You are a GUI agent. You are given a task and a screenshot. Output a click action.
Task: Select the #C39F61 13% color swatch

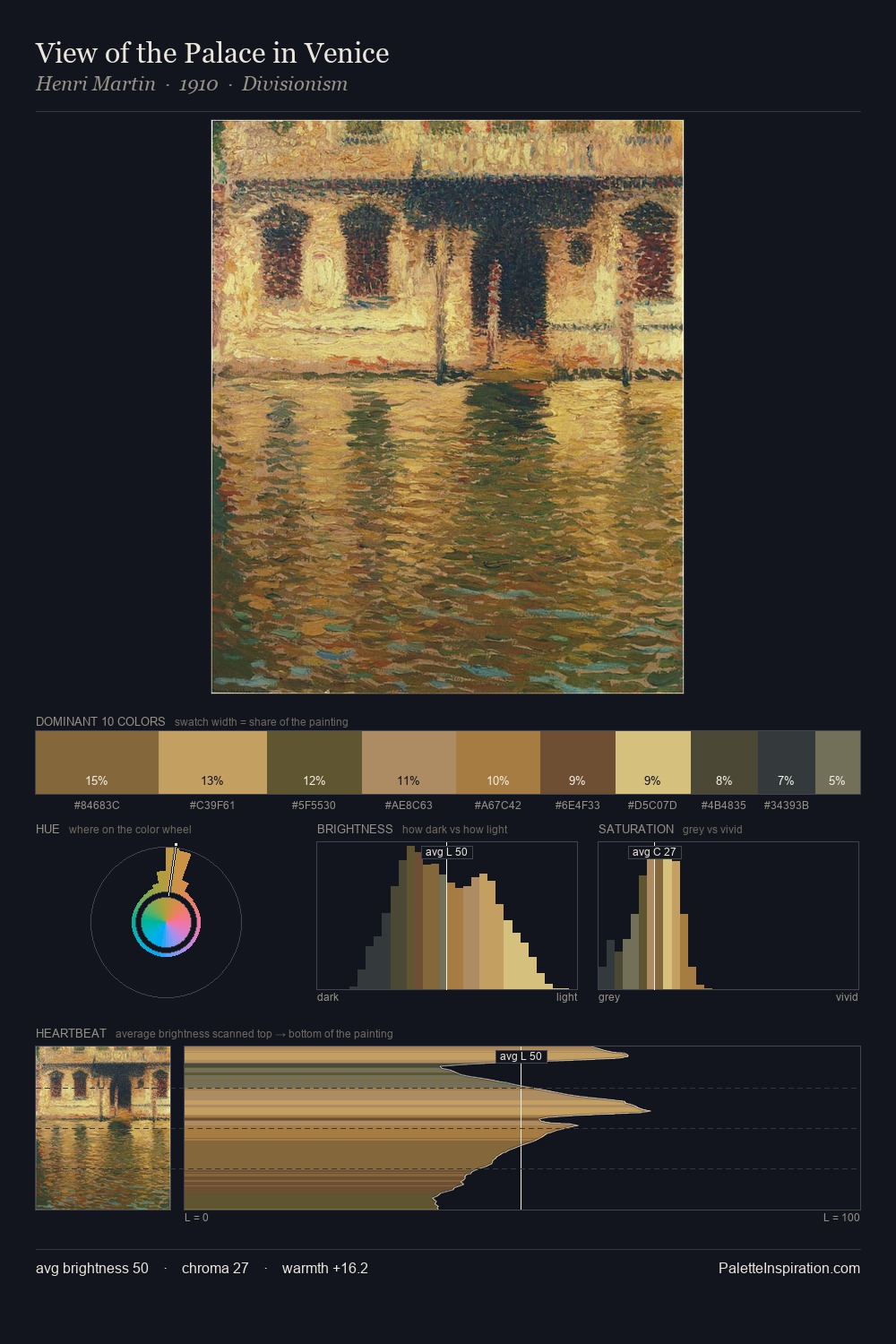pos(212,762)
